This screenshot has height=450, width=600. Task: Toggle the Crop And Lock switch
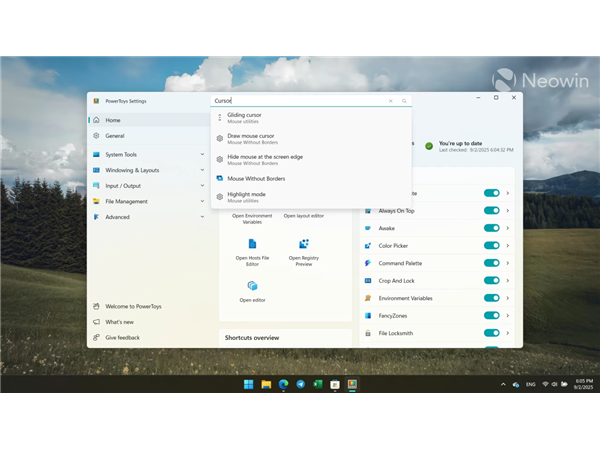click(492, 280)
